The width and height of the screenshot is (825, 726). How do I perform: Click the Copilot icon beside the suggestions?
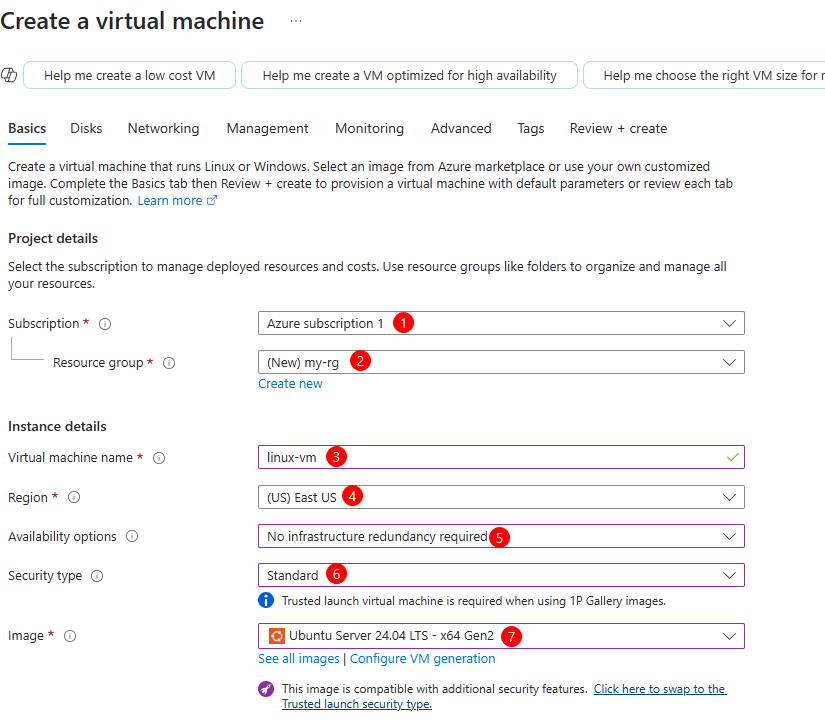point(9,75)
